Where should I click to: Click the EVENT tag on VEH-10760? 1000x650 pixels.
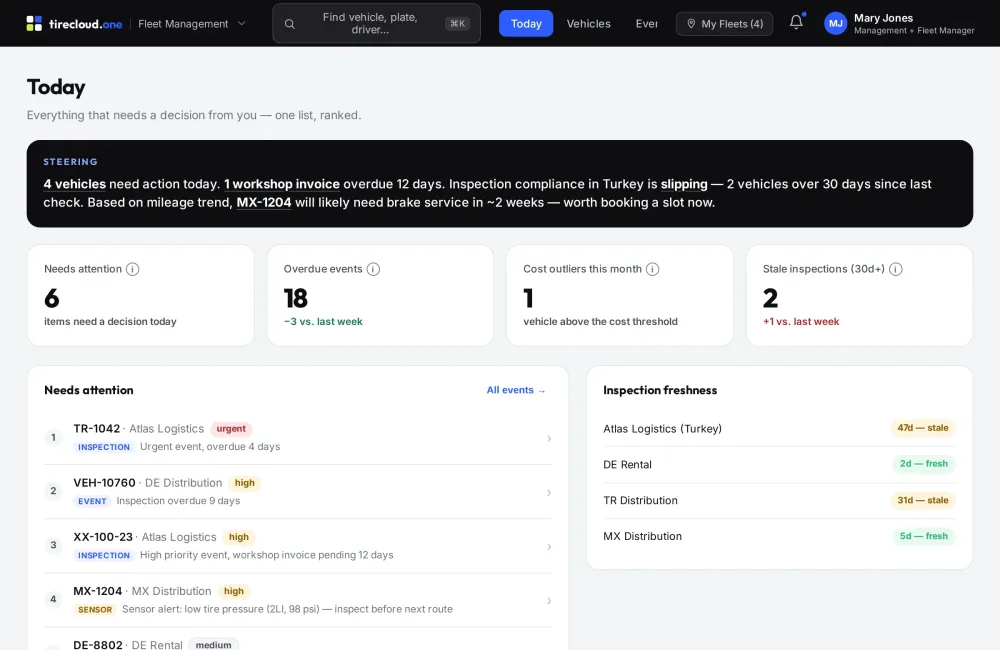(x=92, y=501)
